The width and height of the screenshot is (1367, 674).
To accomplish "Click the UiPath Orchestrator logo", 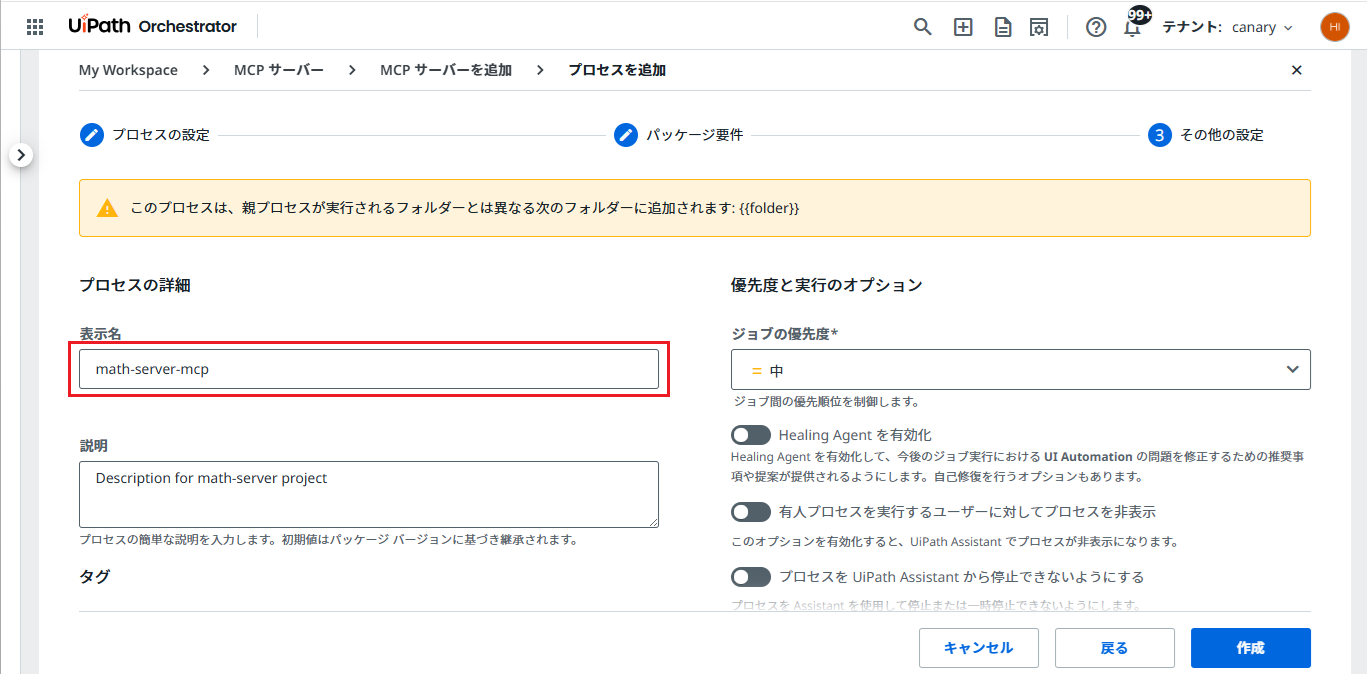I will tap(153, 26).
